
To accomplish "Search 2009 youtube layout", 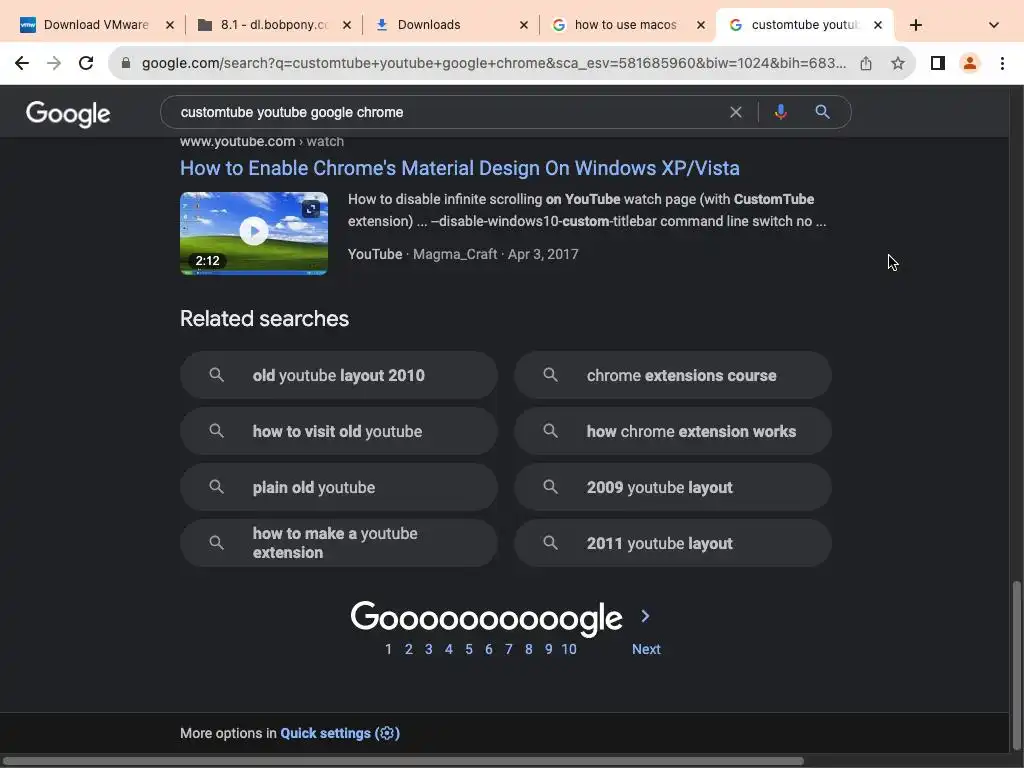I will (673, 487).
